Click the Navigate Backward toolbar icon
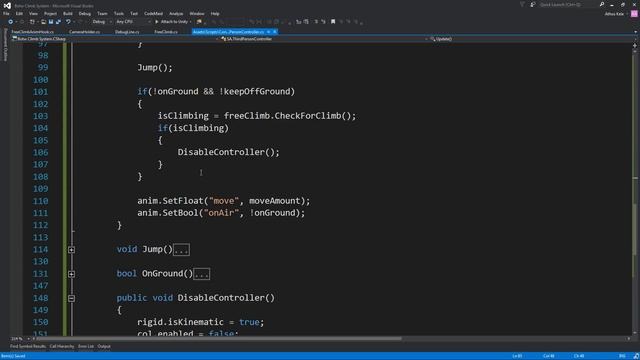 tap(11, 22)
